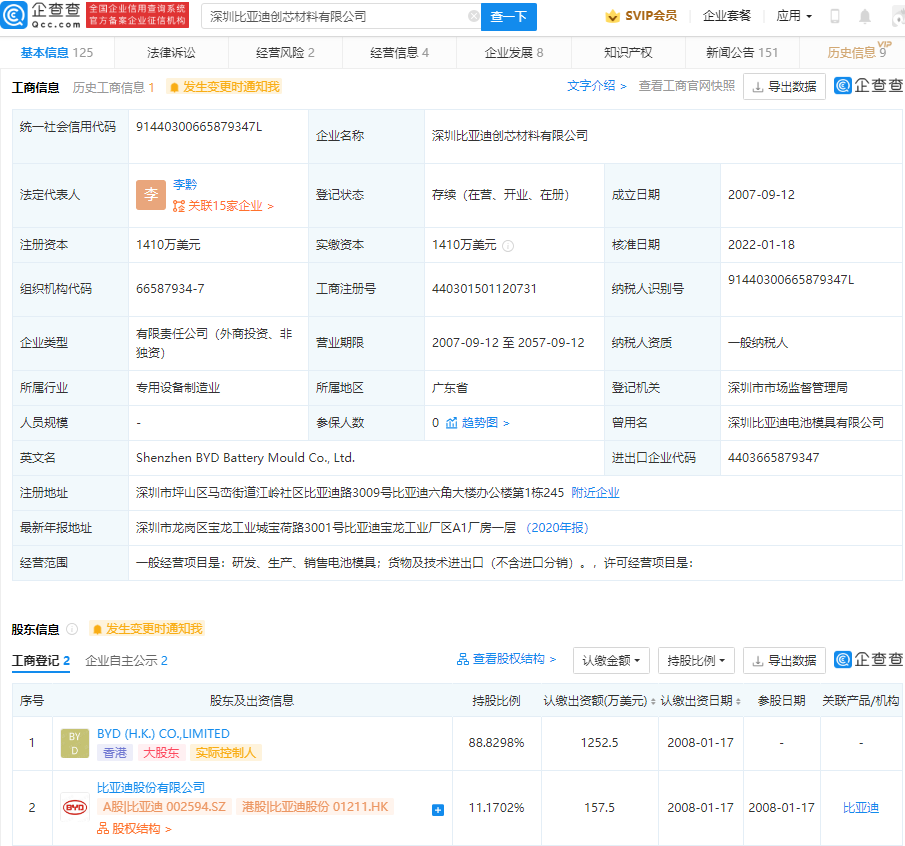
Task: Click 发生变更时通知我 beside 股东信息
Action: click(x=147, y=628)
